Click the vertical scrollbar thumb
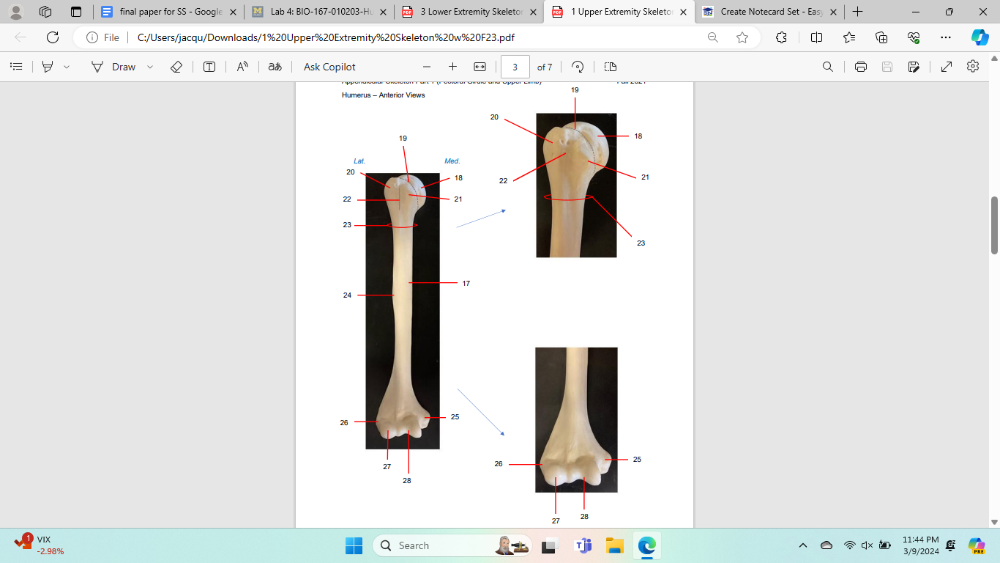The height and width of the screenshot is (563, 1000). pyautogui.click(x=994, y=225)
